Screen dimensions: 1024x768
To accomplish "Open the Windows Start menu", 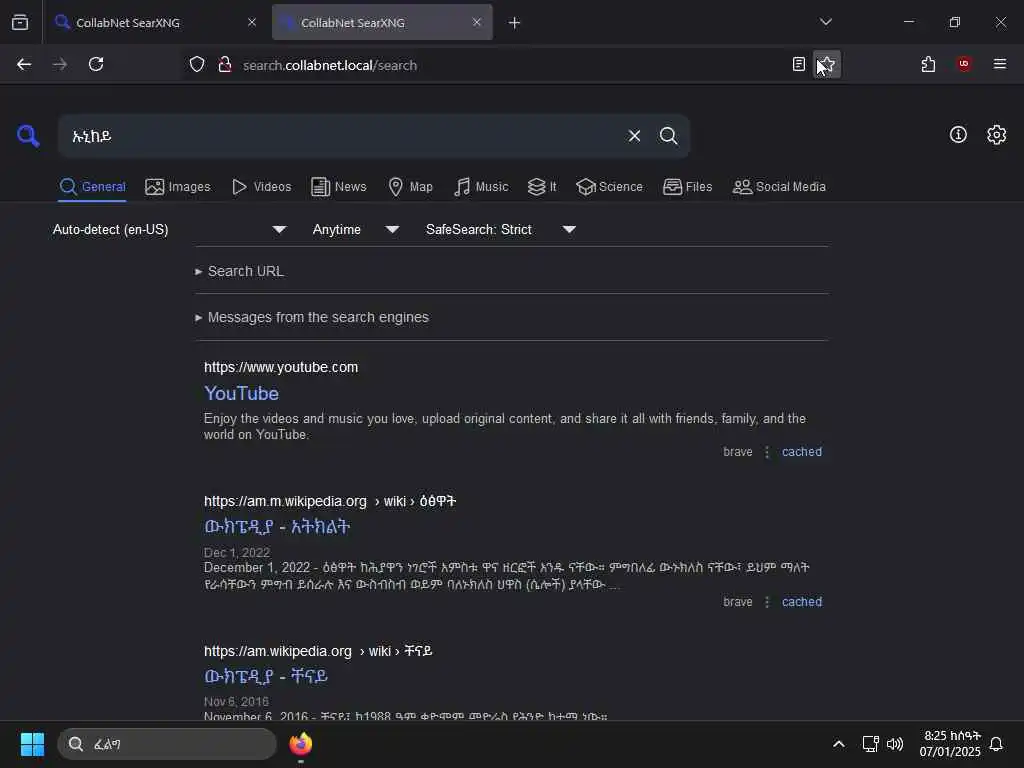I will click(x=32, y=744).
